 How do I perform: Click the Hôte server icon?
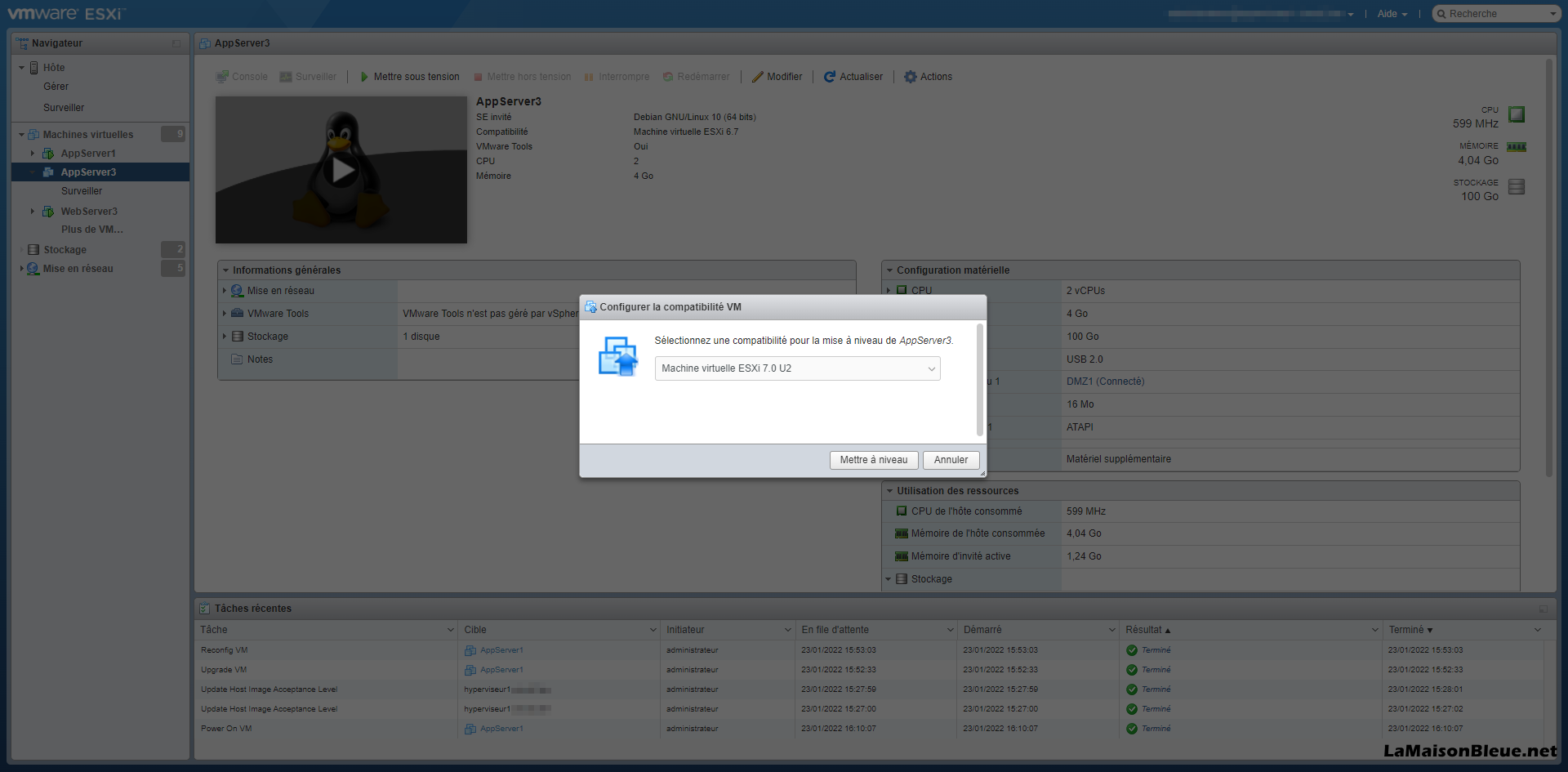[34, 68]
